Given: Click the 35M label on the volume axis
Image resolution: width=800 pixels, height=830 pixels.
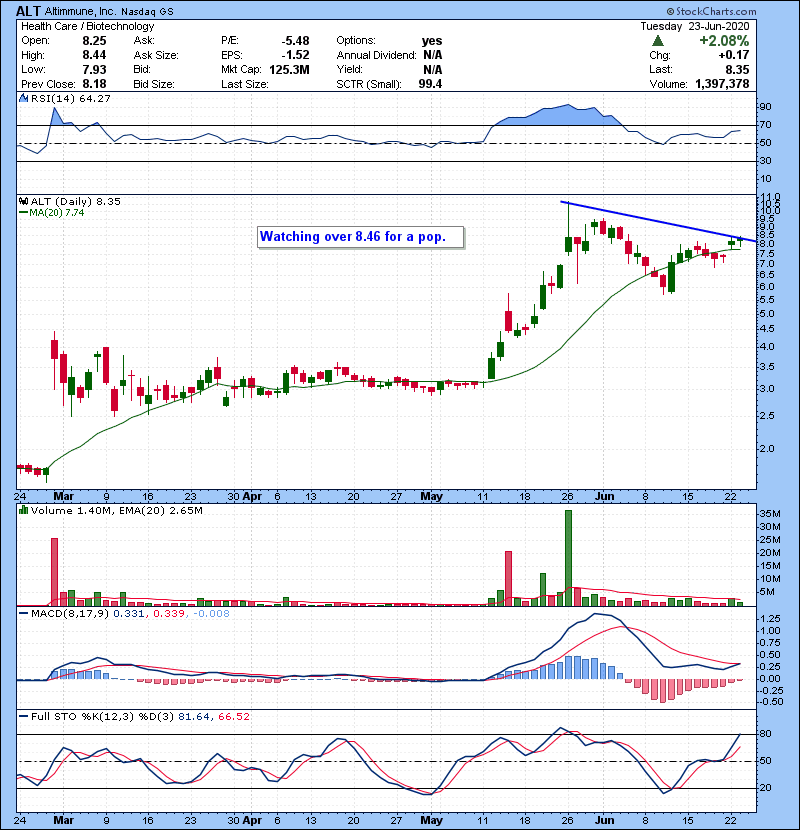Looking at the screenshot, I should [770, 514].
